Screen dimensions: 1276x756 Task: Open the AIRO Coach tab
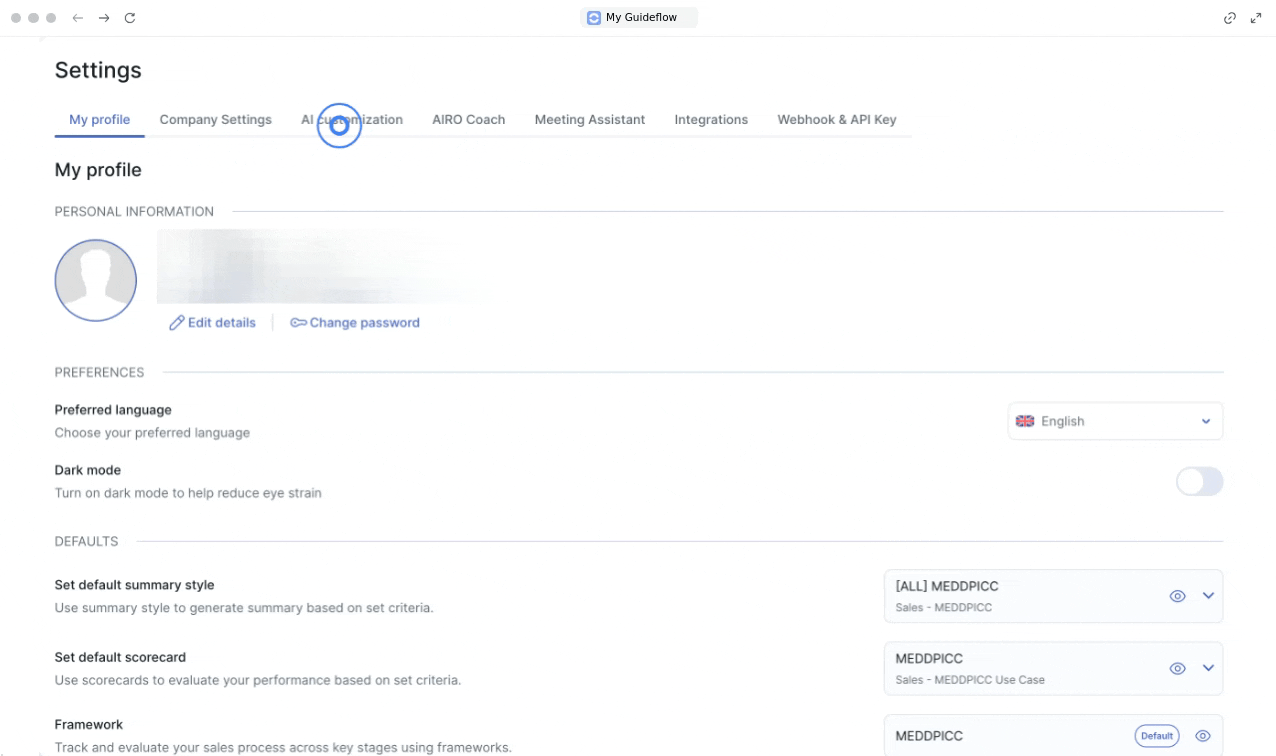pyautogui.click(x=468, y=119)
